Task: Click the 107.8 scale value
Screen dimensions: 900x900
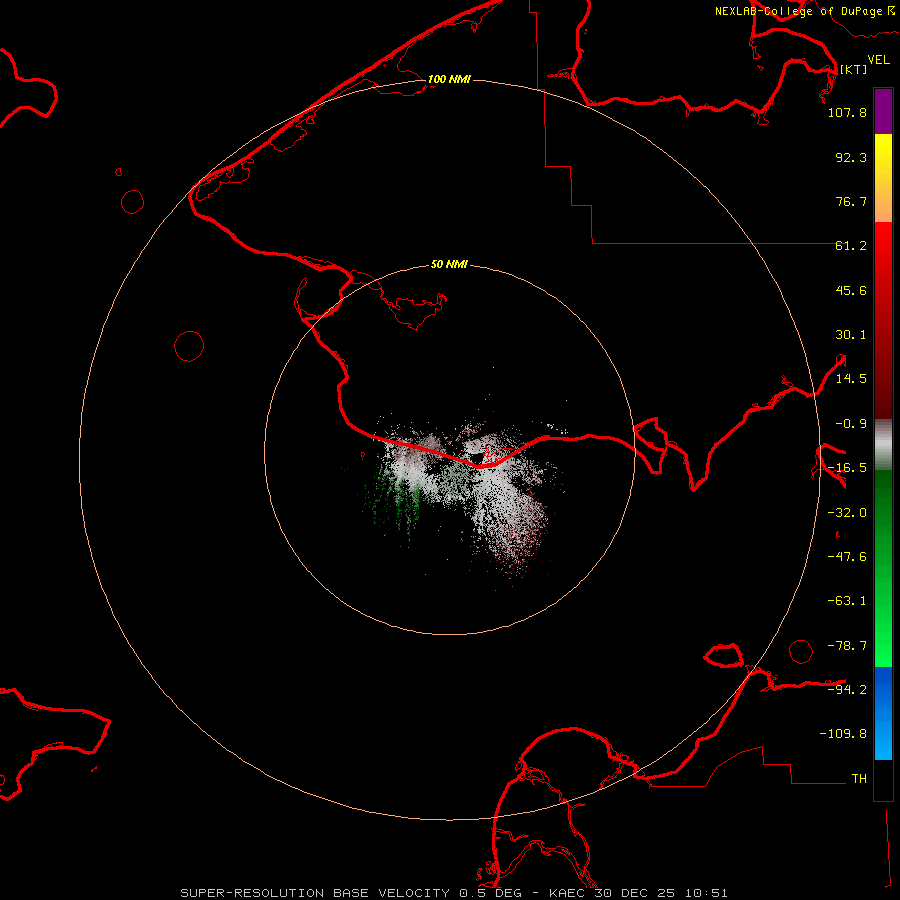Action: [847, 112]
